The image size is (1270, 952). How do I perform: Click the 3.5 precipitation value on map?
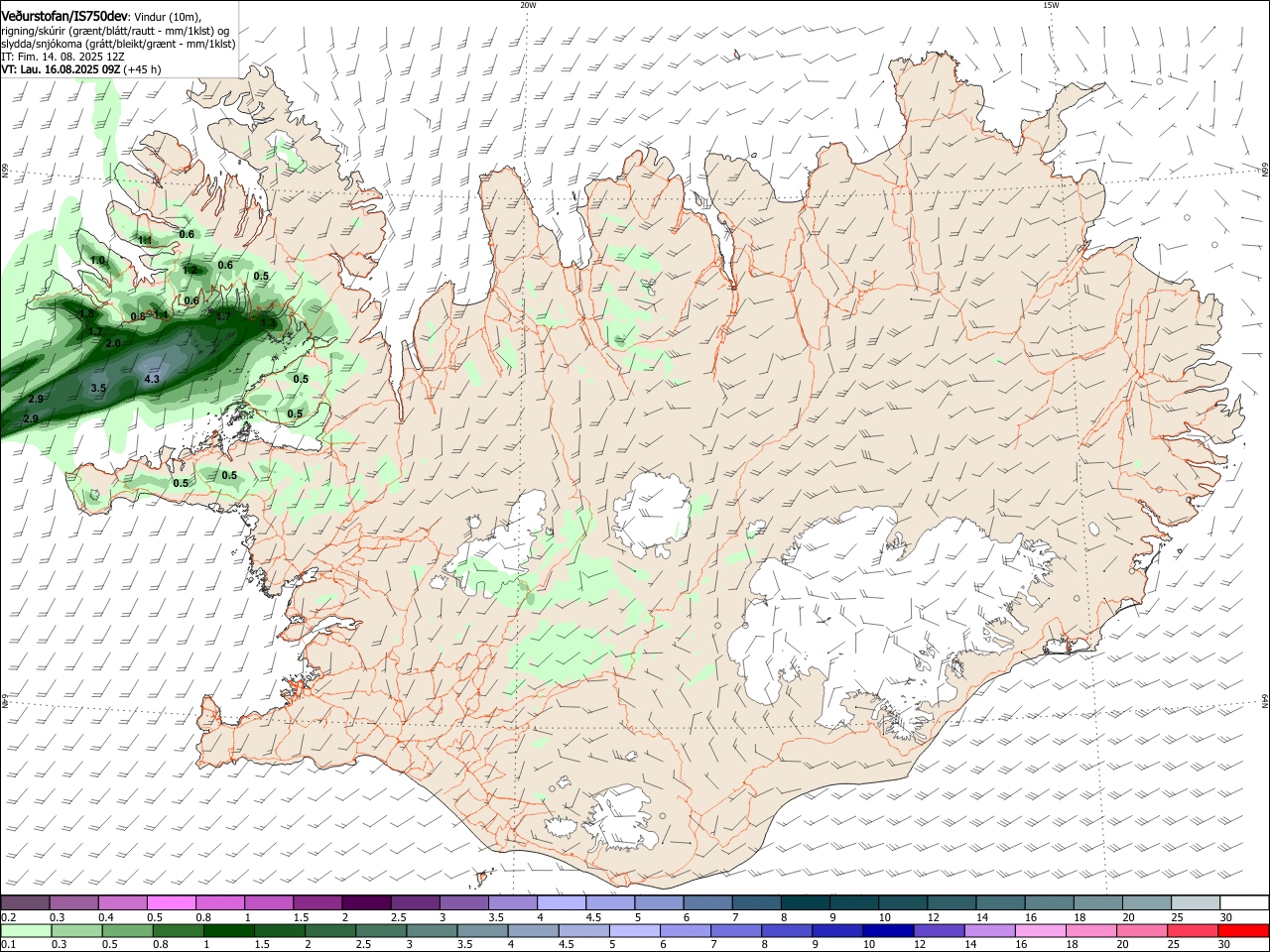98,388
